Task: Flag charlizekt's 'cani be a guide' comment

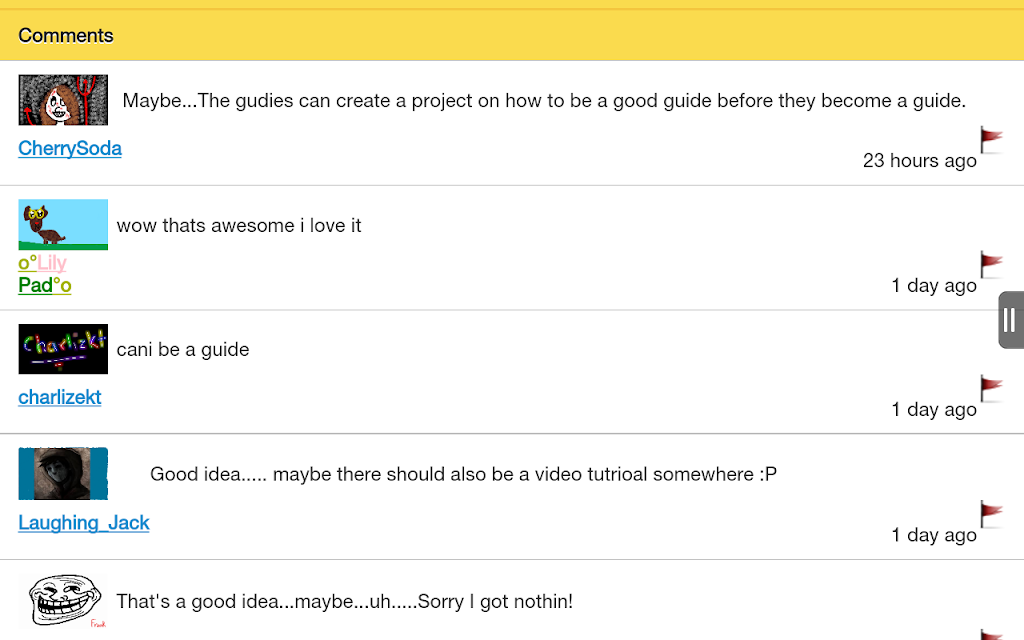Action: [x=991, y=388]
